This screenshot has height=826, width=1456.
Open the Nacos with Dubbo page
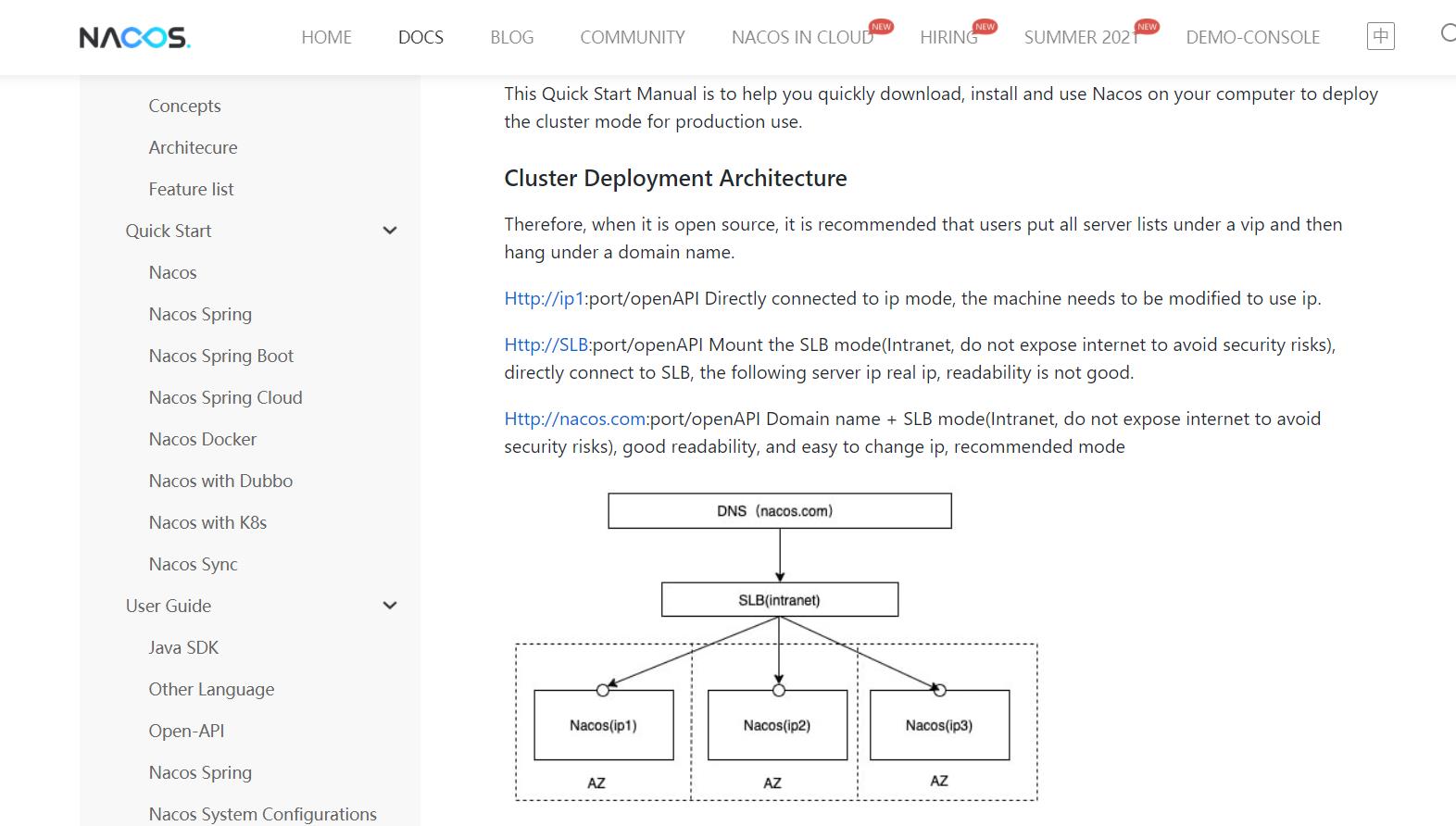pyautogui.click(x=220, y=481)
